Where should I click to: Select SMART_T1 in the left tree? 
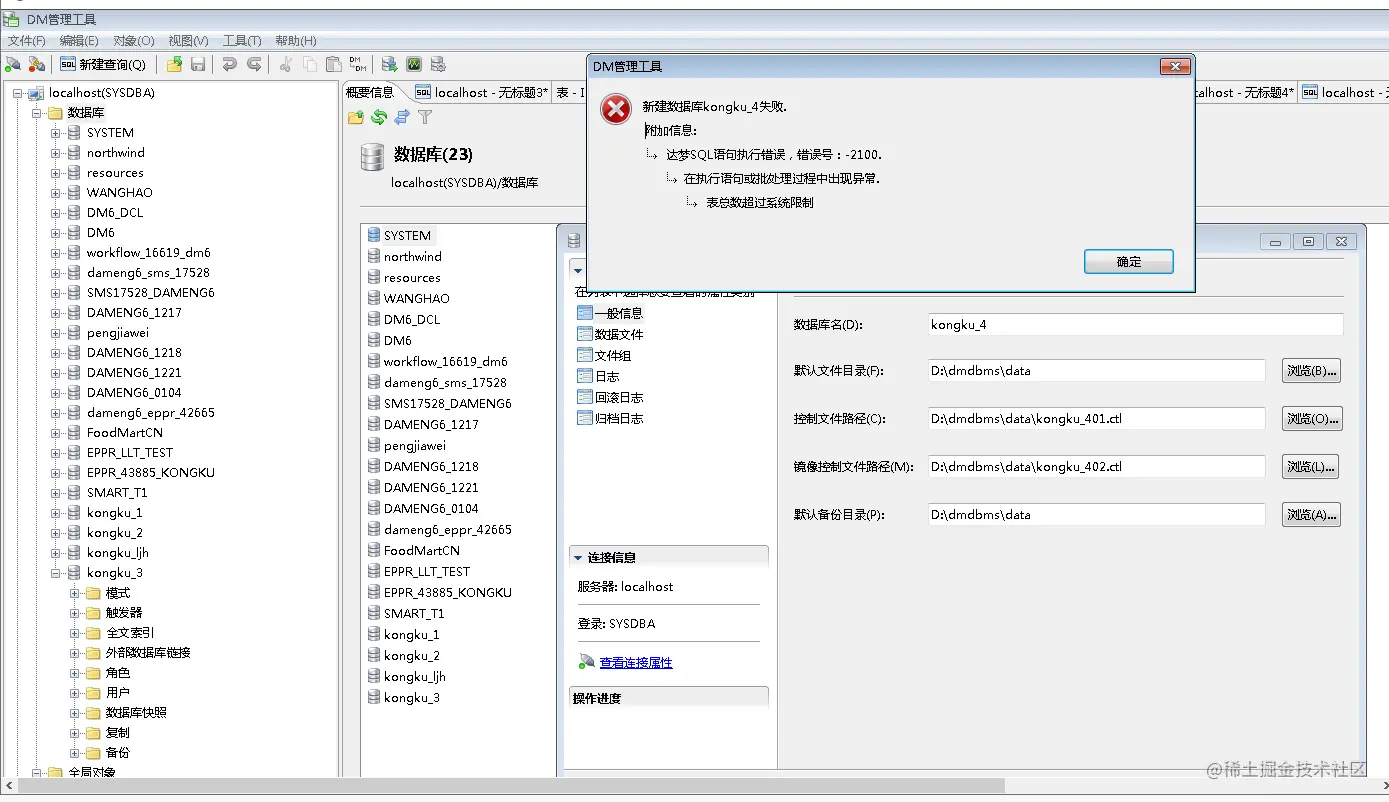point(117,493)
